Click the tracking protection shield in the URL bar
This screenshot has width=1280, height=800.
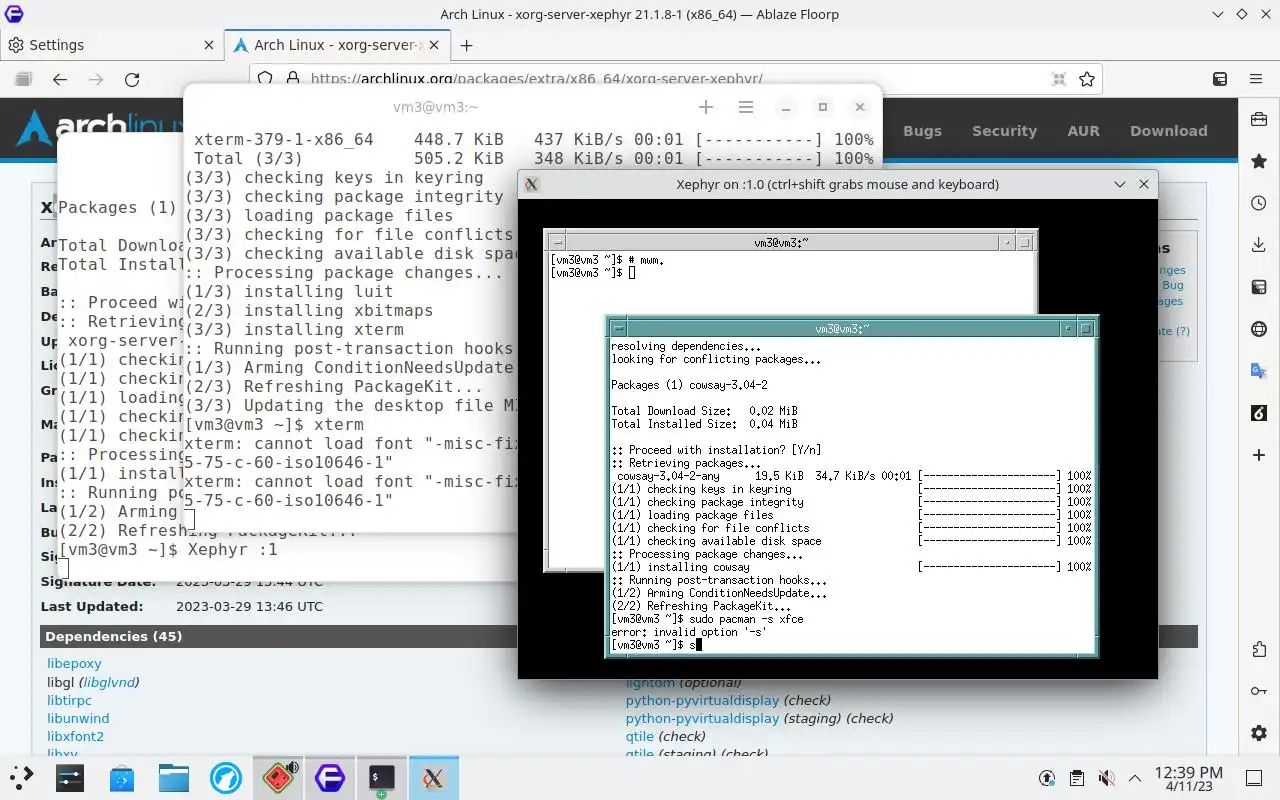point(265,79)
